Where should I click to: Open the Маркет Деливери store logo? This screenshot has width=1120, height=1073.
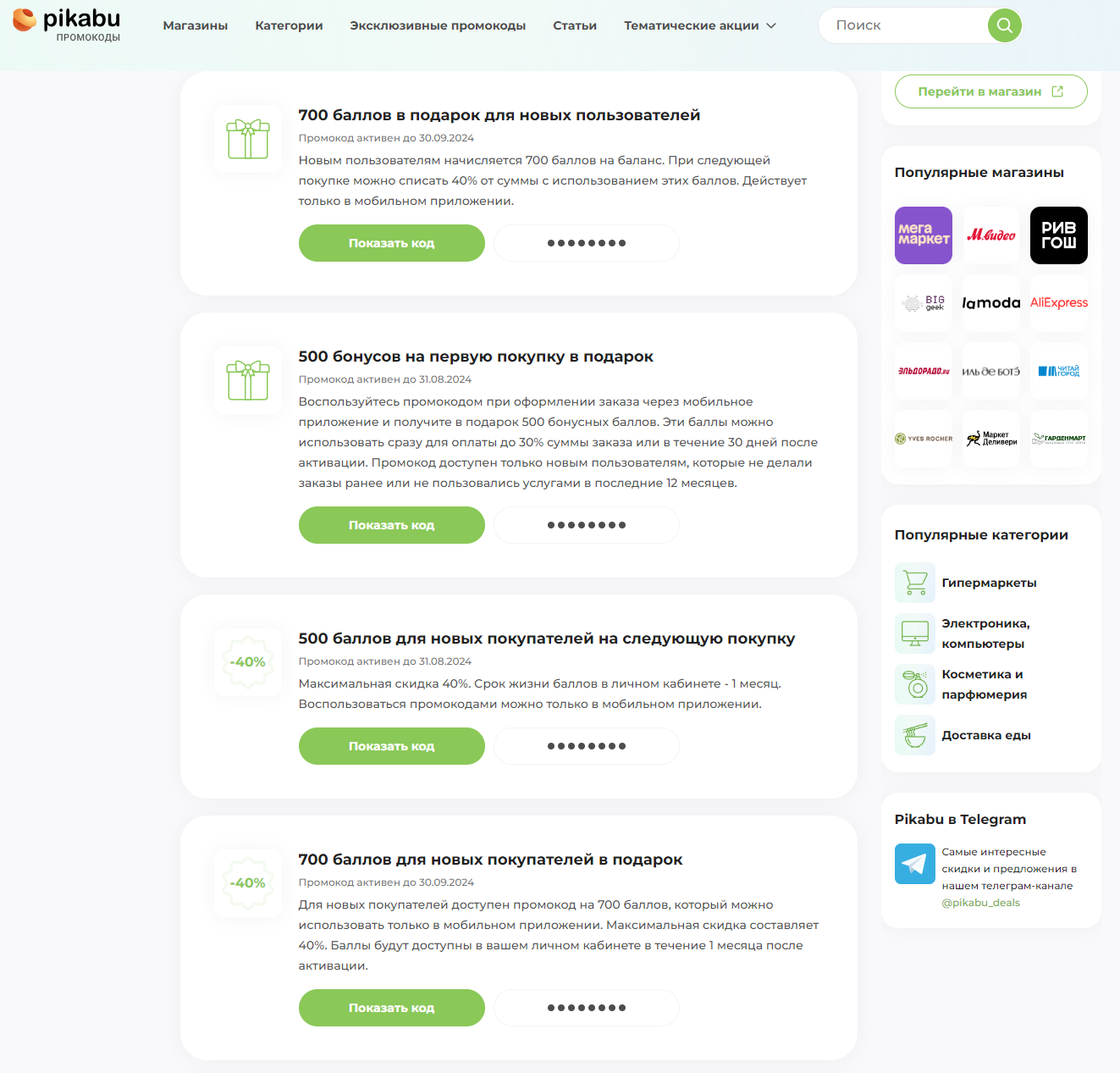(x=991, y=439)
